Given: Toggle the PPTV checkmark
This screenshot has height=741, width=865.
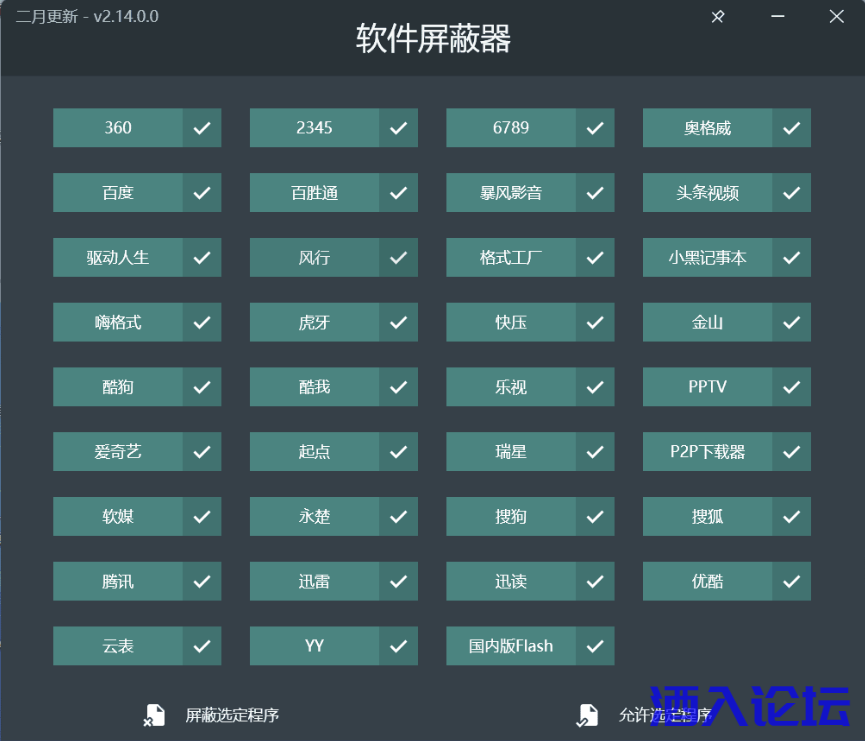Looking at the screenshot, I should [791, 387].
